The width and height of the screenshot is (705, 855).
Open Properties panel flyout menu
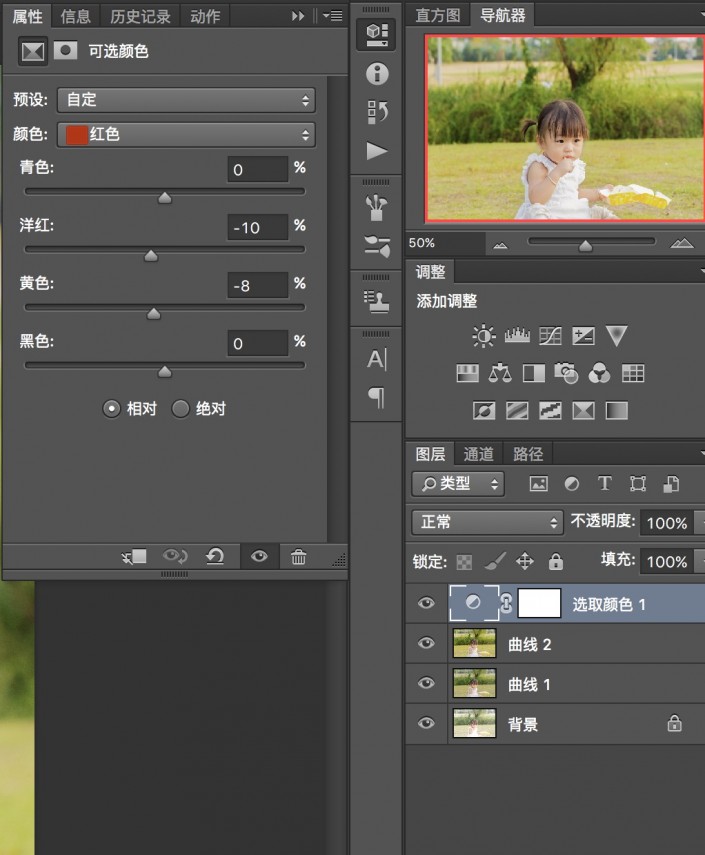tap(333, 16)
